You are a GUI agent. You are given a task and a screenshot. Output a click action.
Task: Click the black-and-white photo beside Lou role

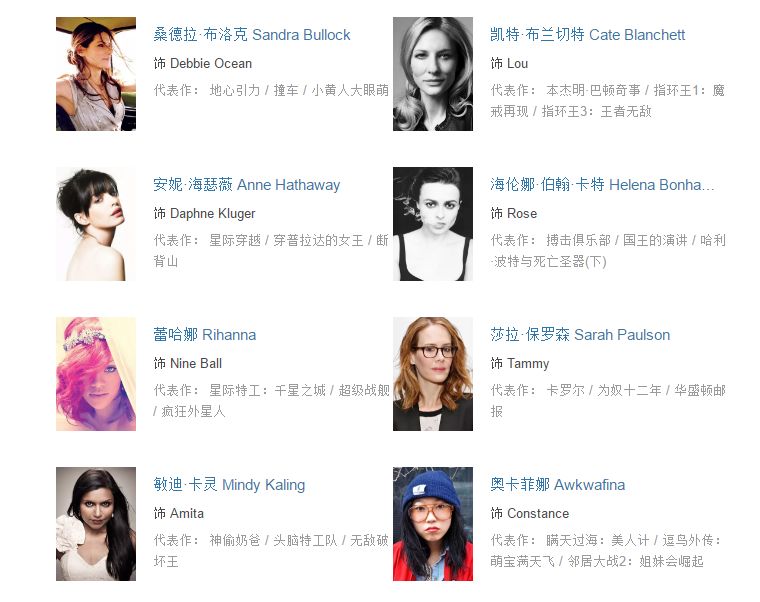click(433, 74)
